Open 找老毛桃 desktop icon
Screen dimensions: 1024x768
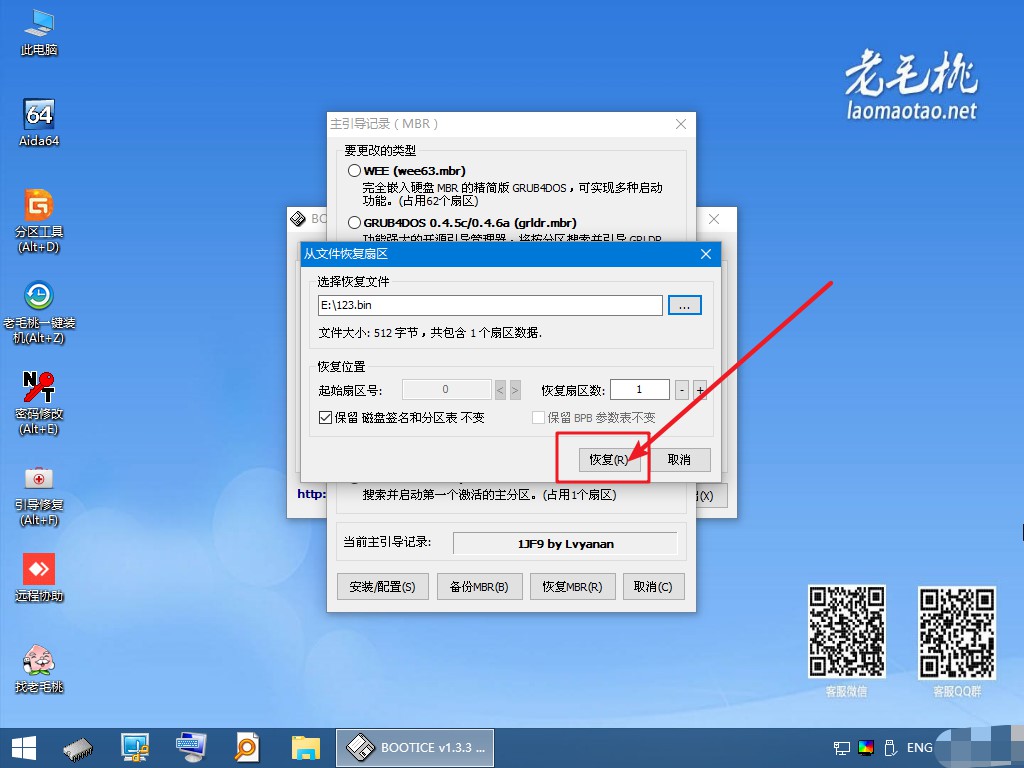pos(39,668)
